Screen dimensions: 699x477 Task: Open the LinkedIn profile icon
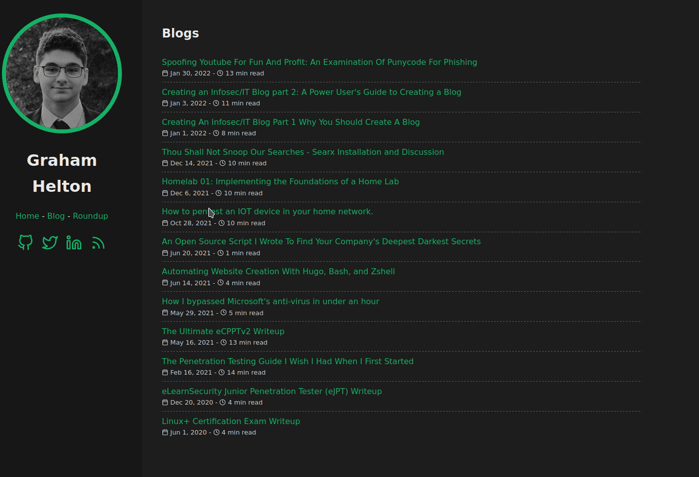pos(74,243)
